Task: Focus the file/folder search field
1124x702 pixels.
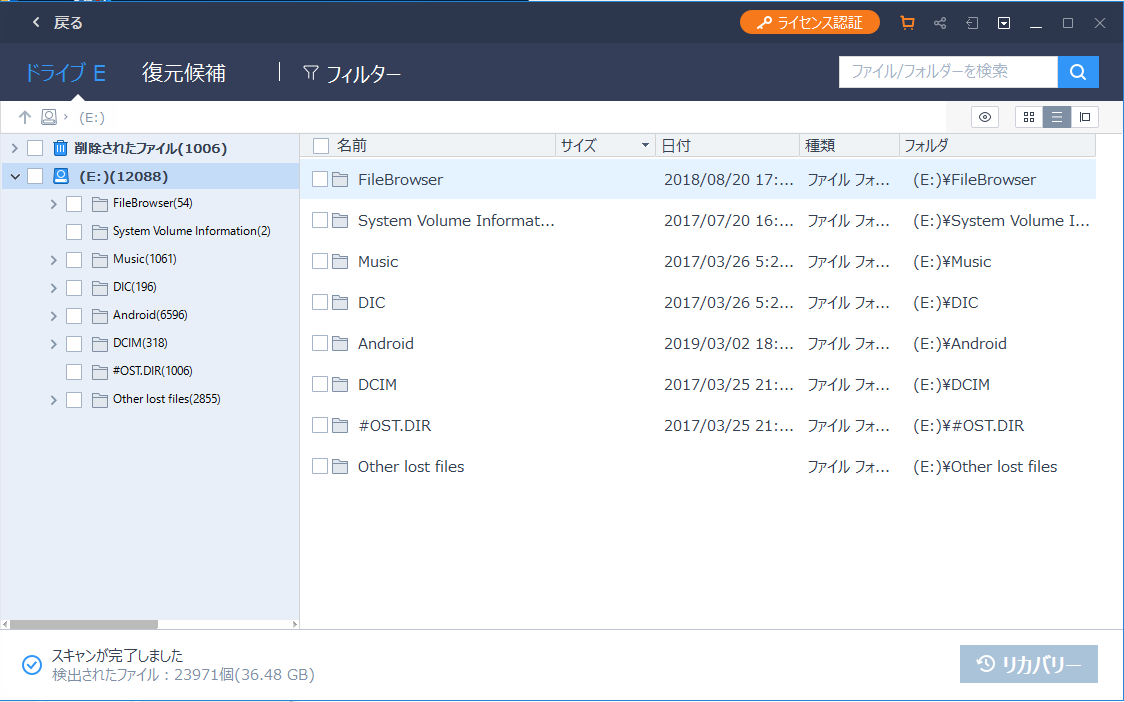Action: click(x=948, y=72)
